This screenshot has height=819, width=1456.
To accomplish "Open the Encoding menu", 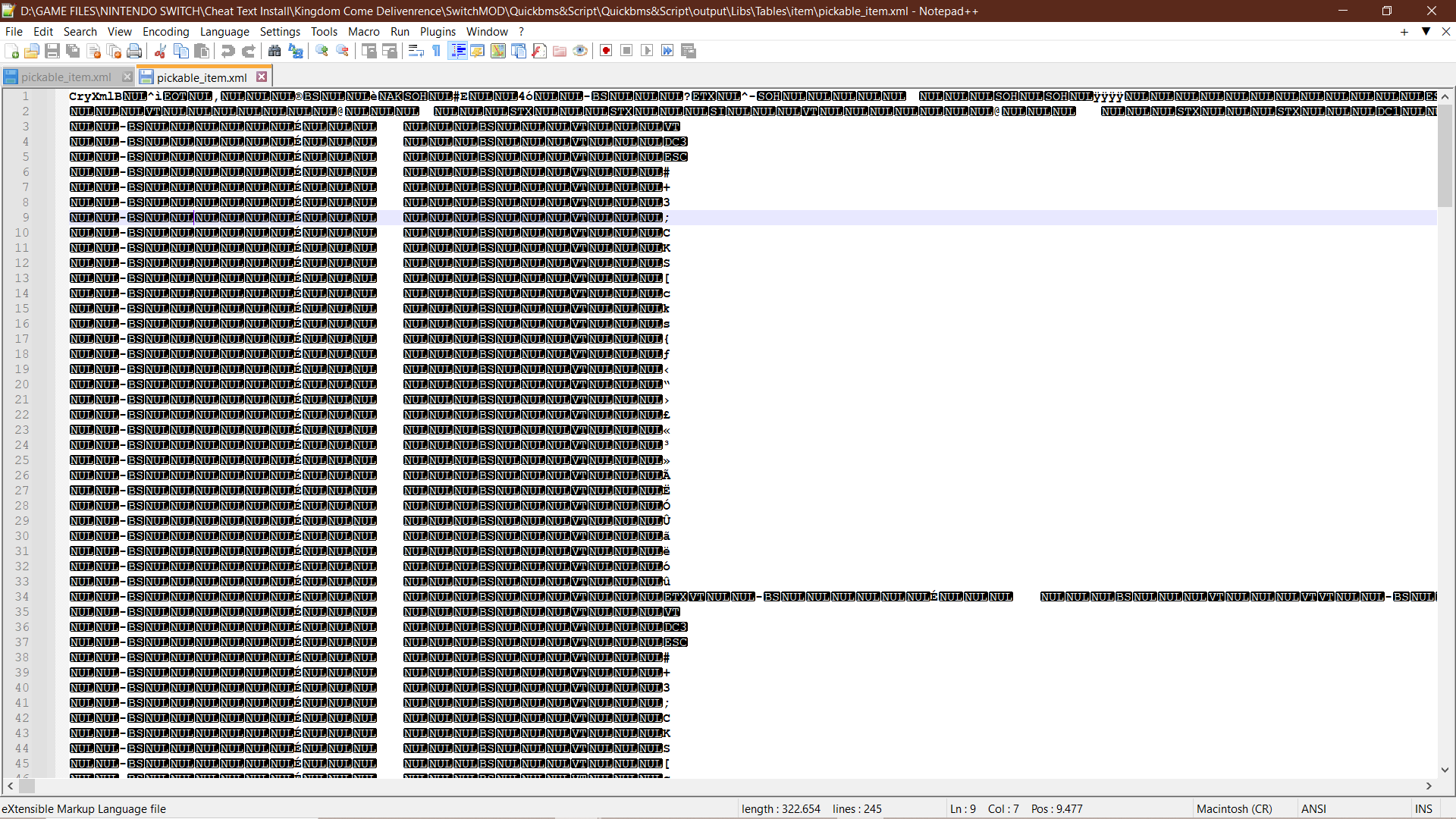I will [166, 31].
